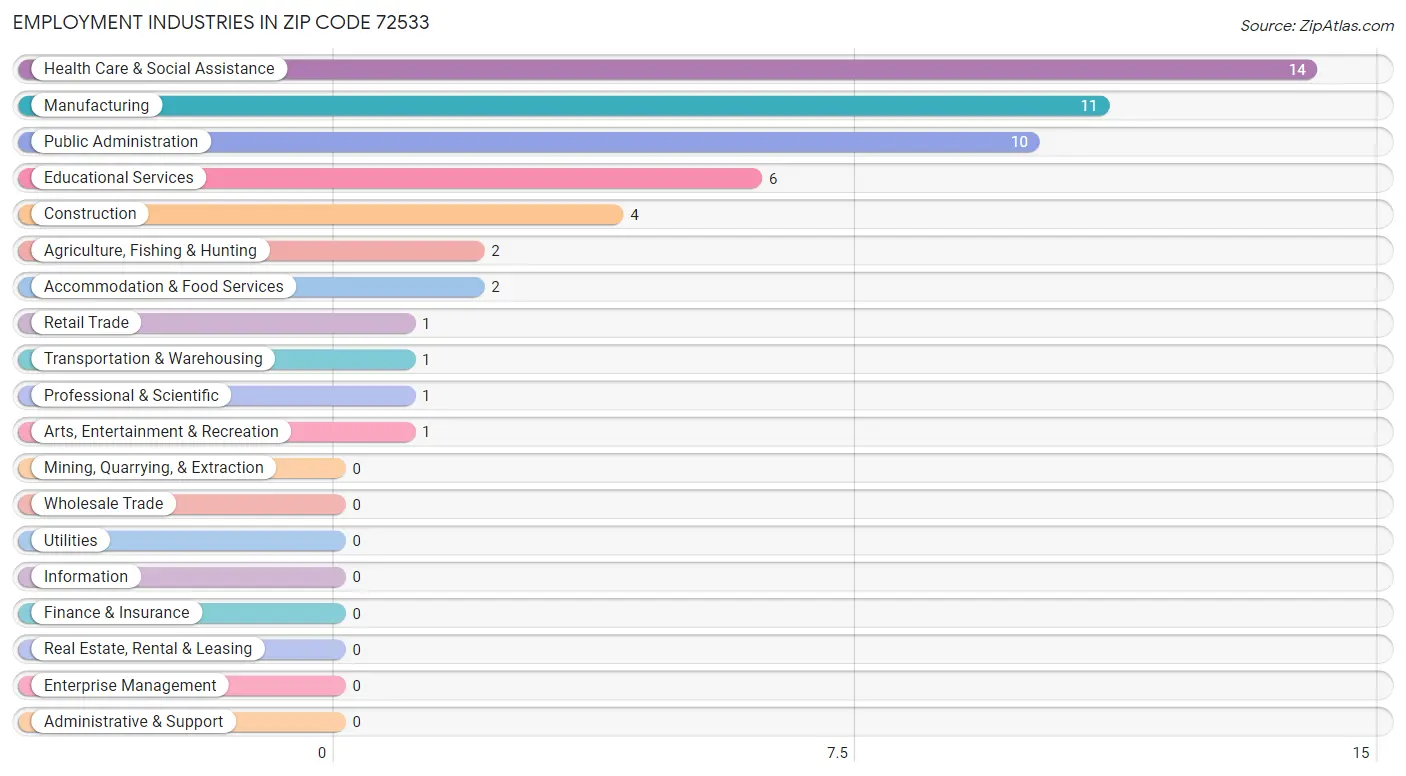Click the pink Educational Services bar segment

pyautogui.click(x=390, y=179)
